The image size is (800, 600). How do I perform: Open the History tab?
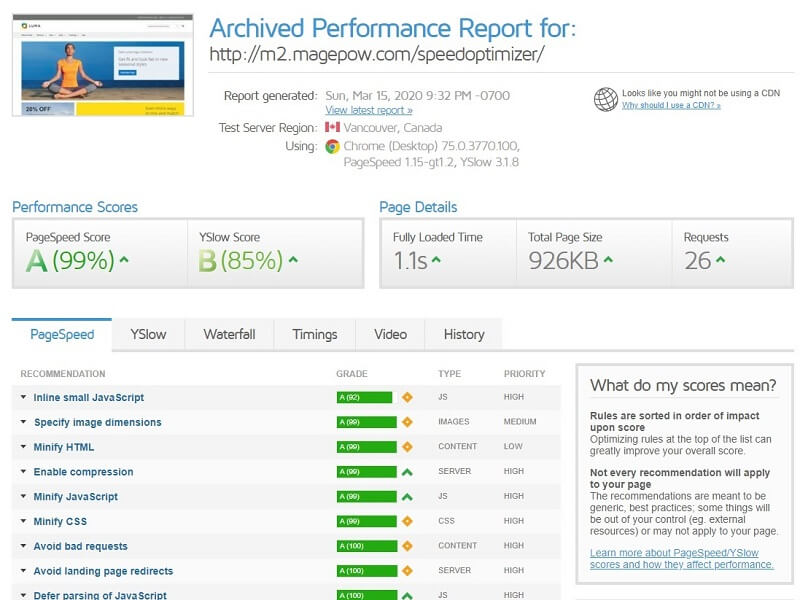(x=463, y=334)
